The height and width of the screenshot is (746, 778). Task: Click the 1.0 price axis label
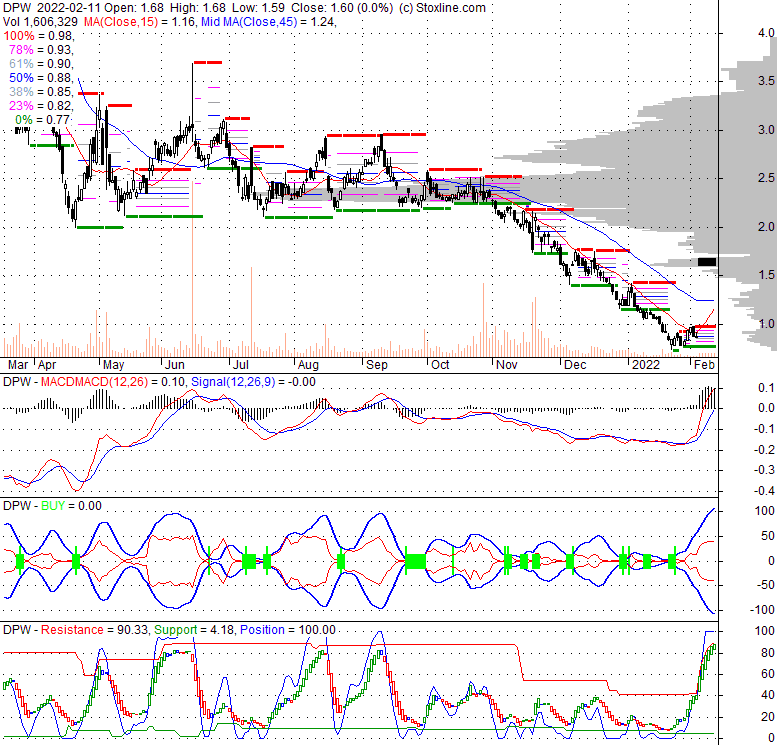click(x=766, y=324)
